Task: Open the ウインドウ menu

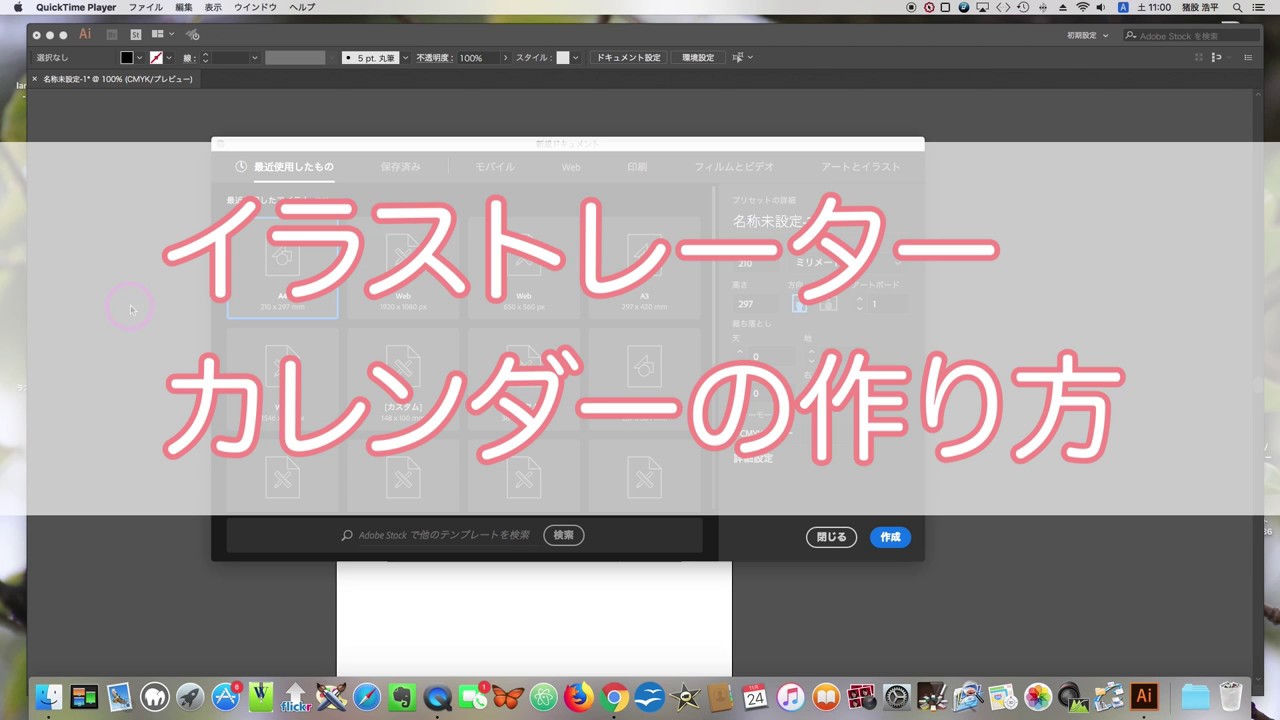Action: 255,7
